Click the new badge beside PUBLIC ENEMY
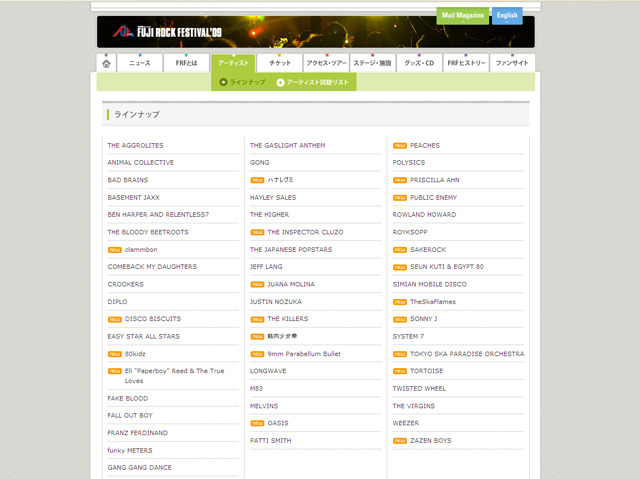 pyautogui.click(x=400, y=197)
